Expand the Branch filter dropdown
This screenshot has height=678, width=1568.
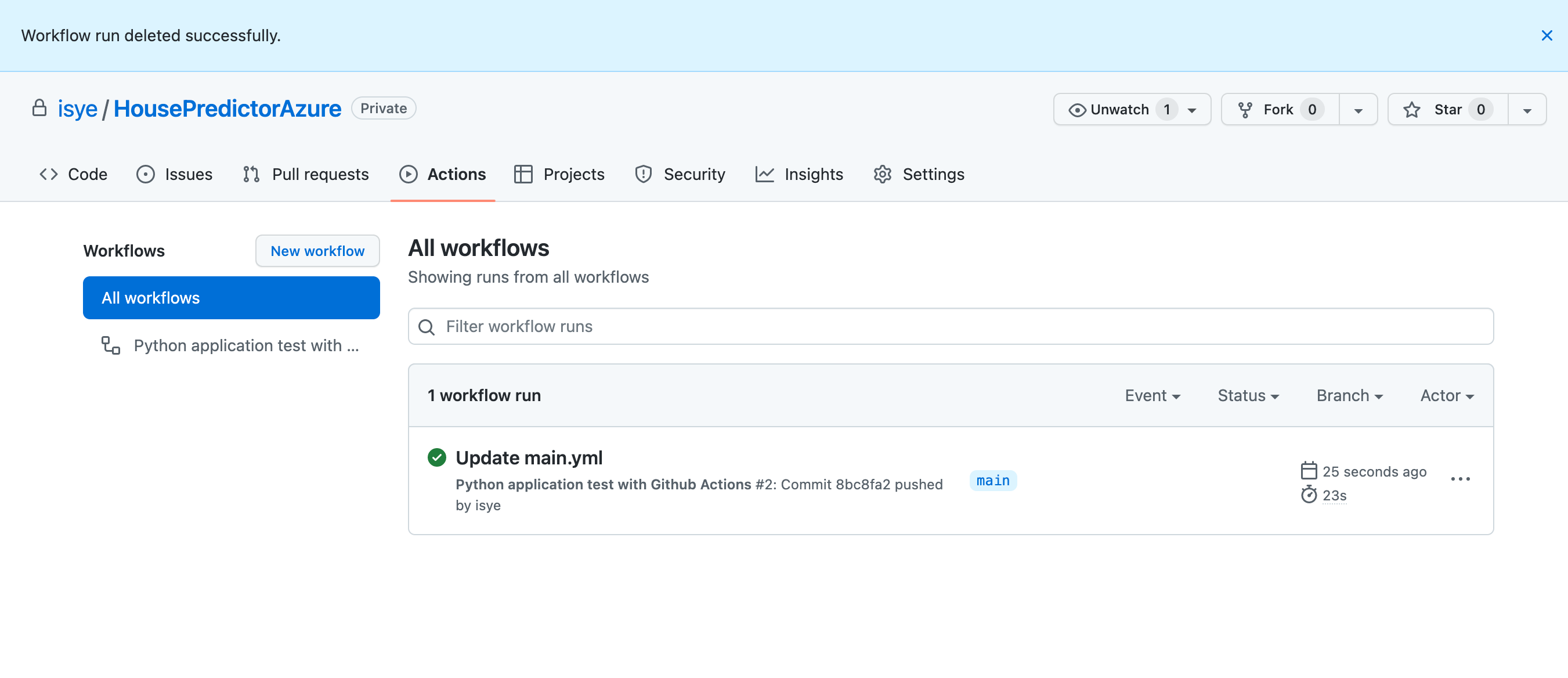pyautogui.click(x=1349, y=395)
